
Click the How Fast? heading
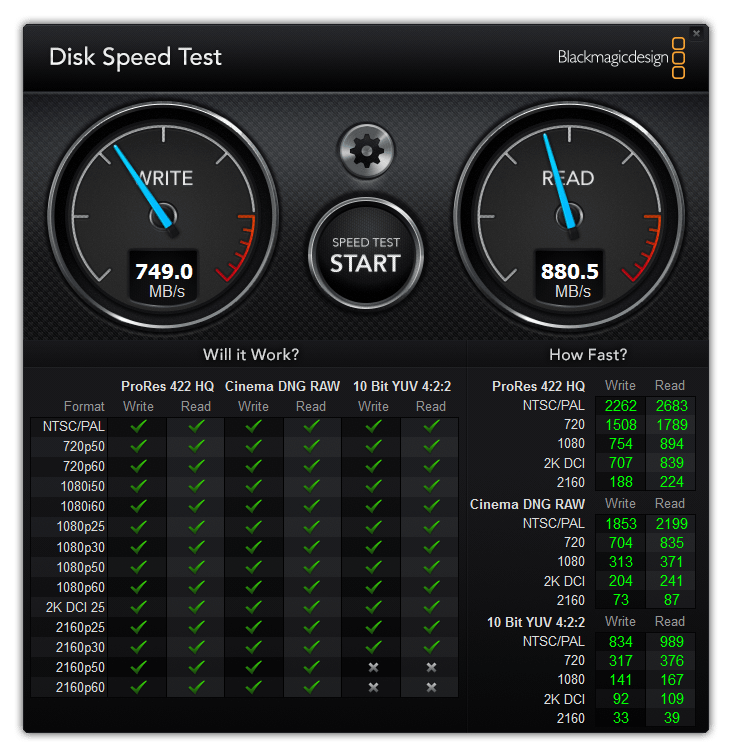(x=588, y=355)
